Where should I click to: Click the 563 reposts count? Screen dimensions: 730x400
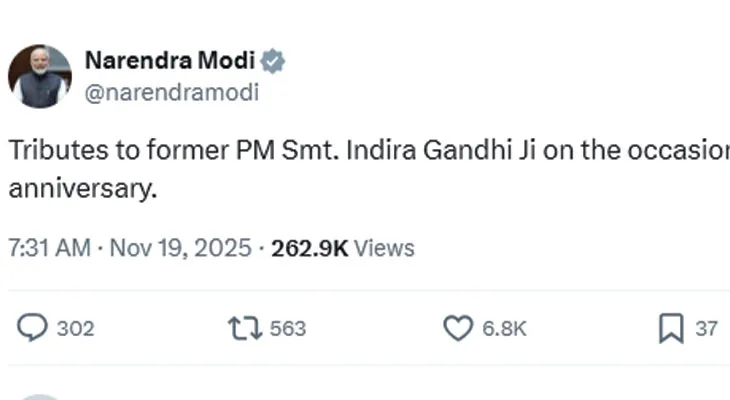(287, 328)
